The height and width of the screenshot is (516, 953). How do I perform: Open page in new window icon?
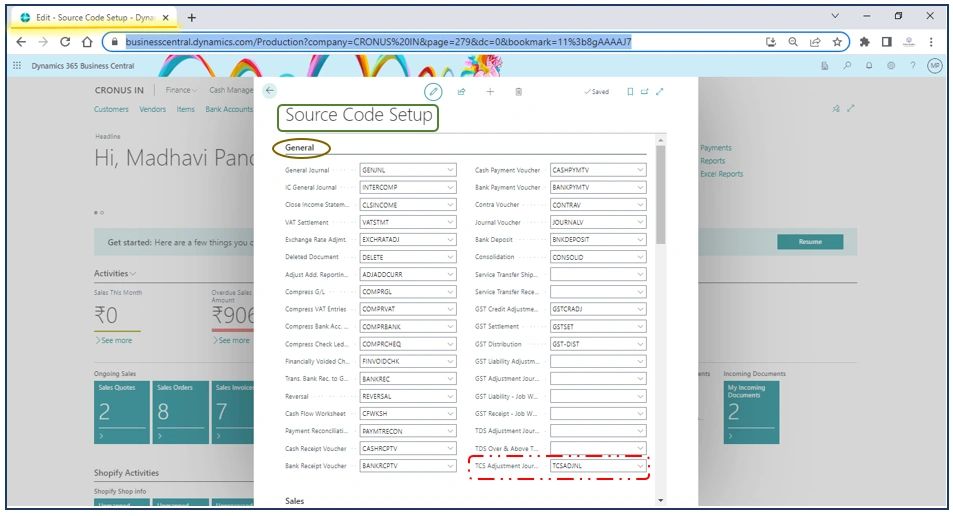pyautogui.click(x=645, y=91)
